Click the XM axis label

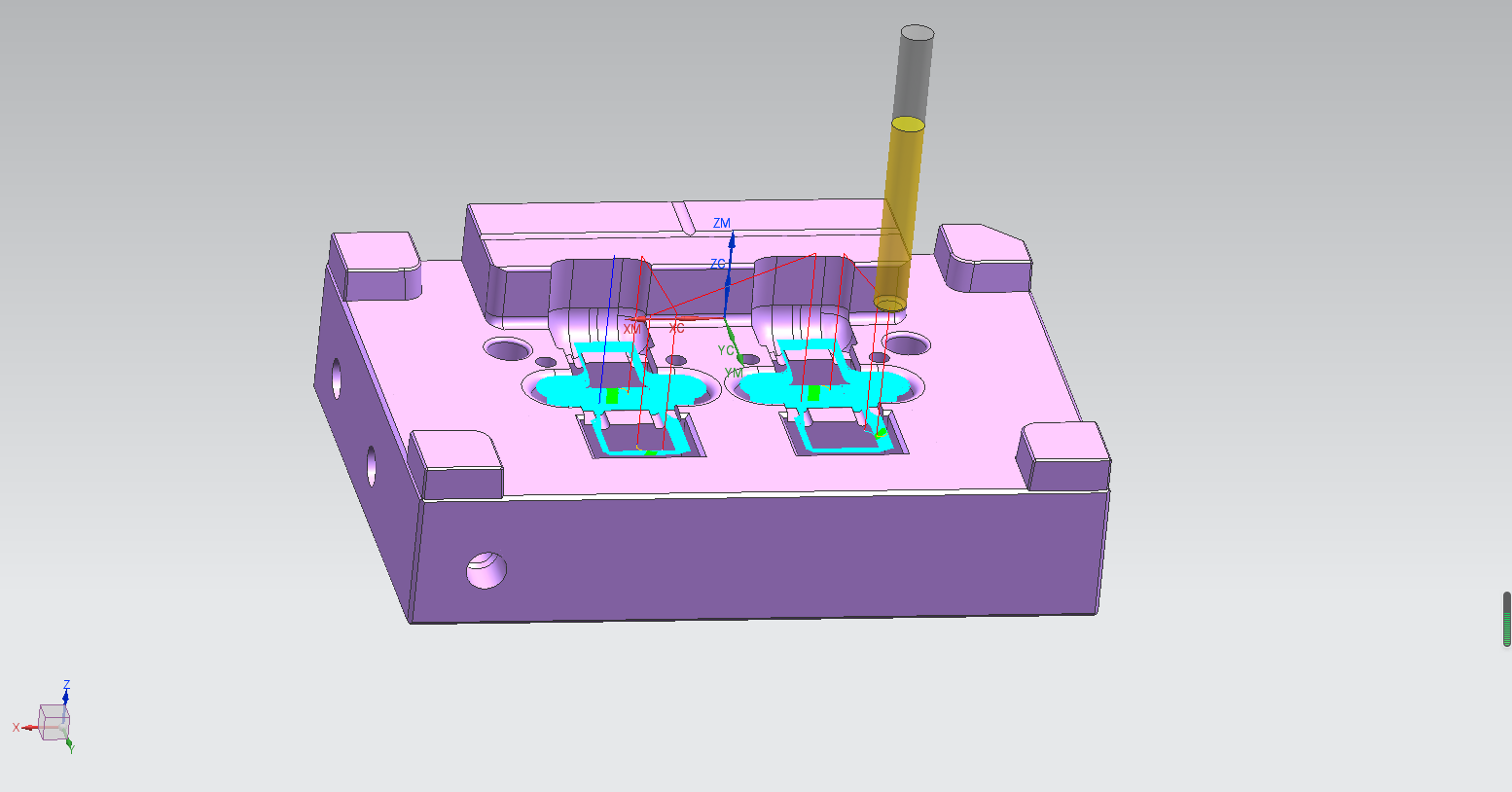point(631,330)
